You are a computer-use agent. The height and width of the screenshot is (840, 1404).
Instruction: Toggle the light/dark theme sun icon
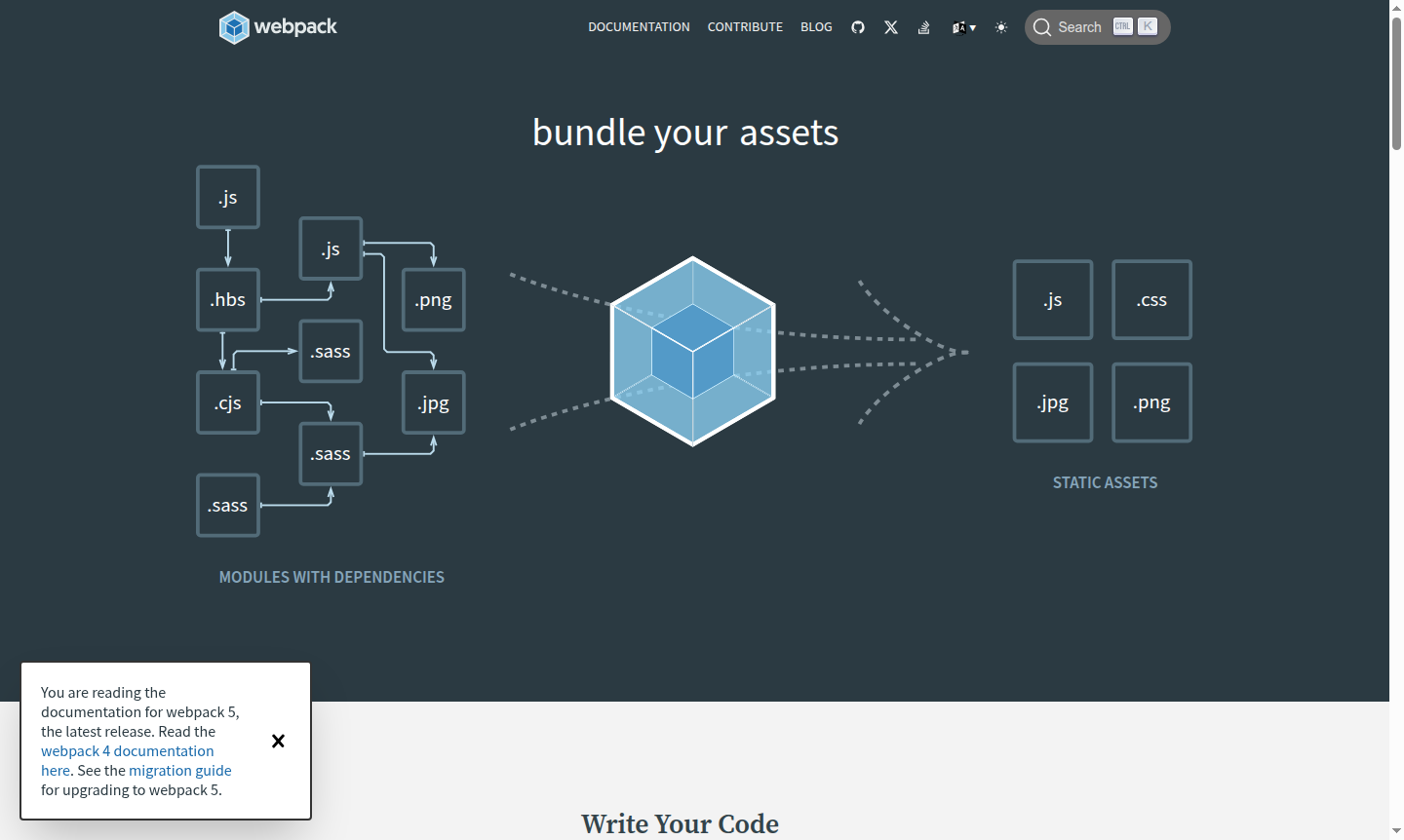point(1001,27)
